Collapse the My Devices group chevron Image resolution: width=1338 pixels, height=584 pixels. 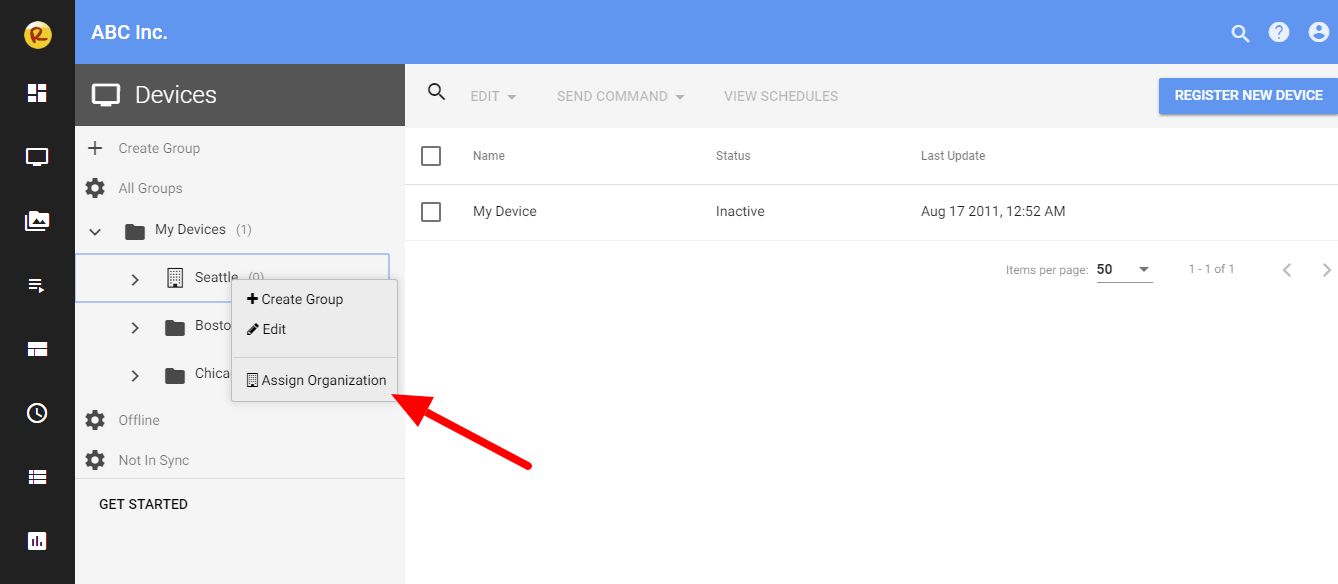tap(95, 231)
